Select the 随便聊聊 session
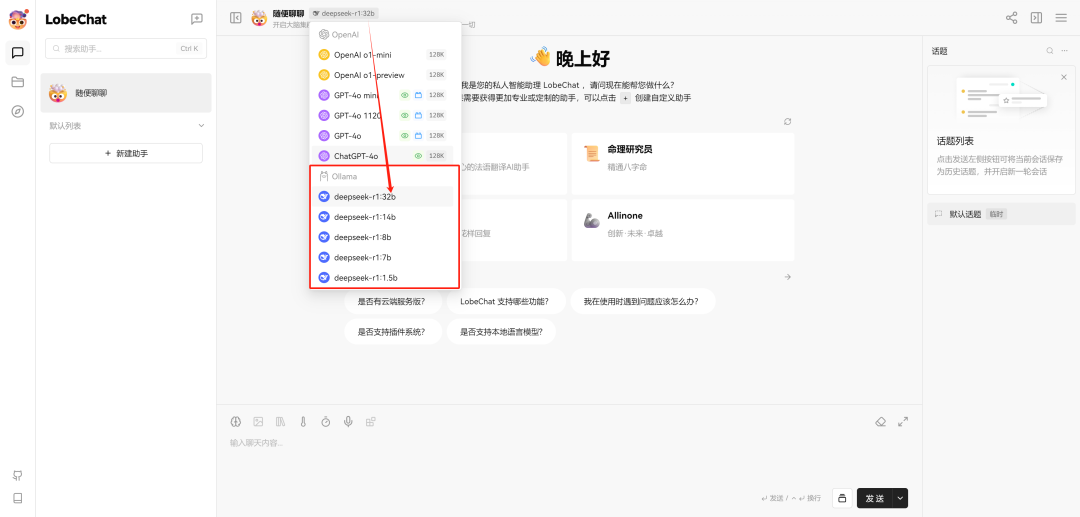The height and width of the screenshot is (517, 1080). [126, 93]
